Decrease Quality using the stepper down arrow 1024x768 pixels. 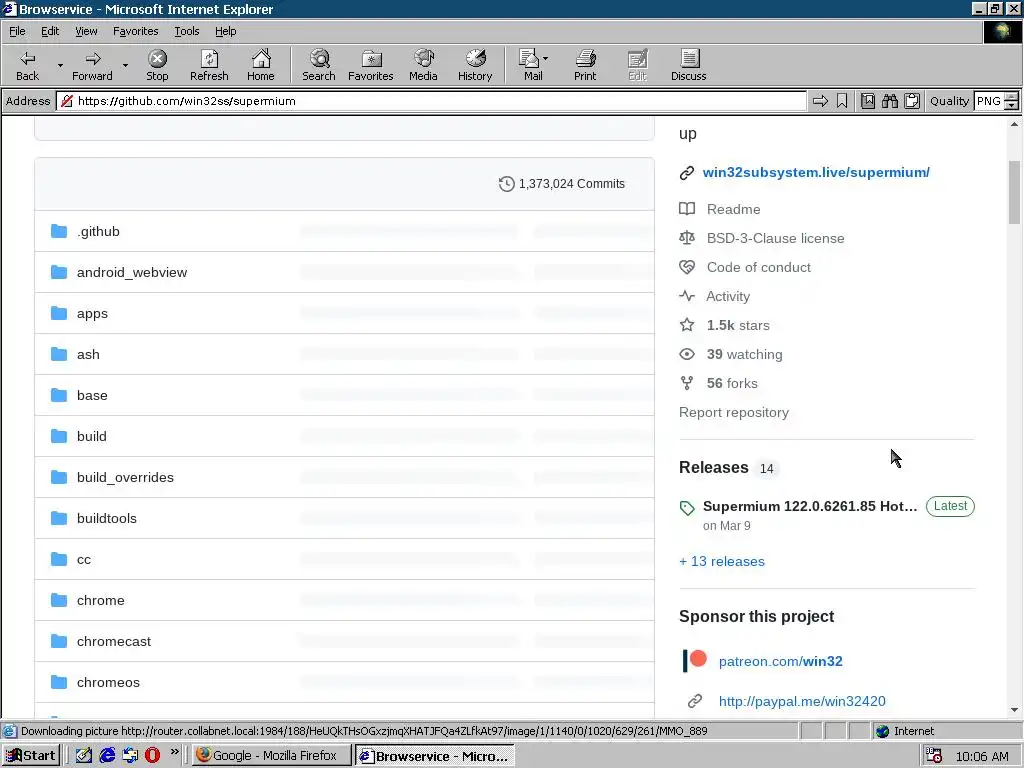(x=1012, y=105)
